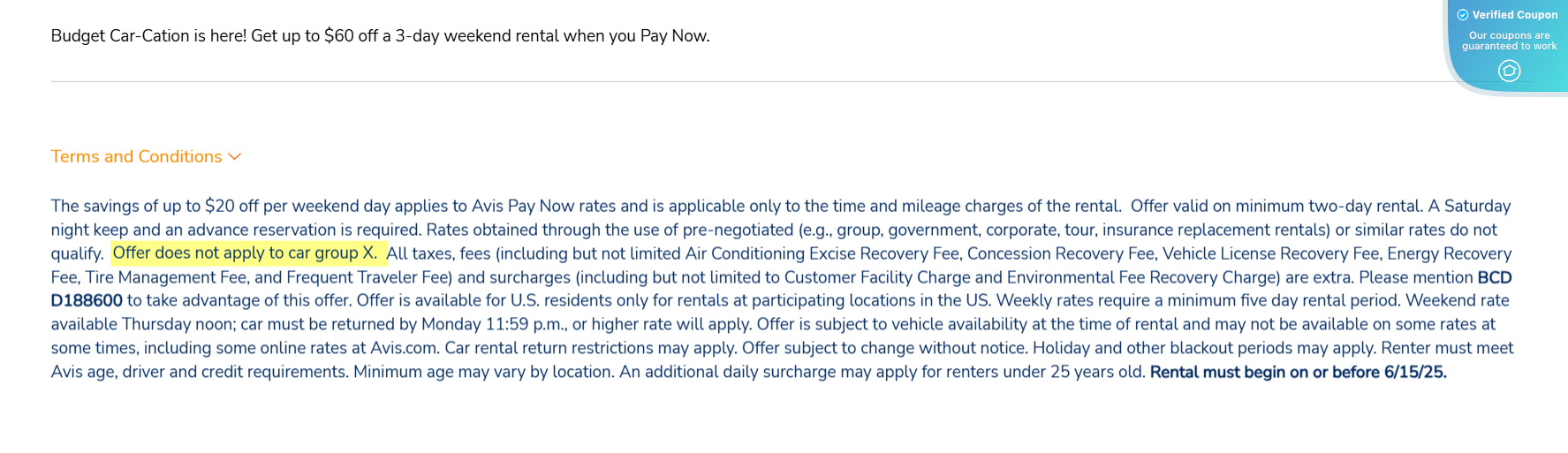Click the 'Budget Car-Cation is here!' headline
Image resolution: width=1568 pixels, height=453 pixels.
tap(148, 36)
